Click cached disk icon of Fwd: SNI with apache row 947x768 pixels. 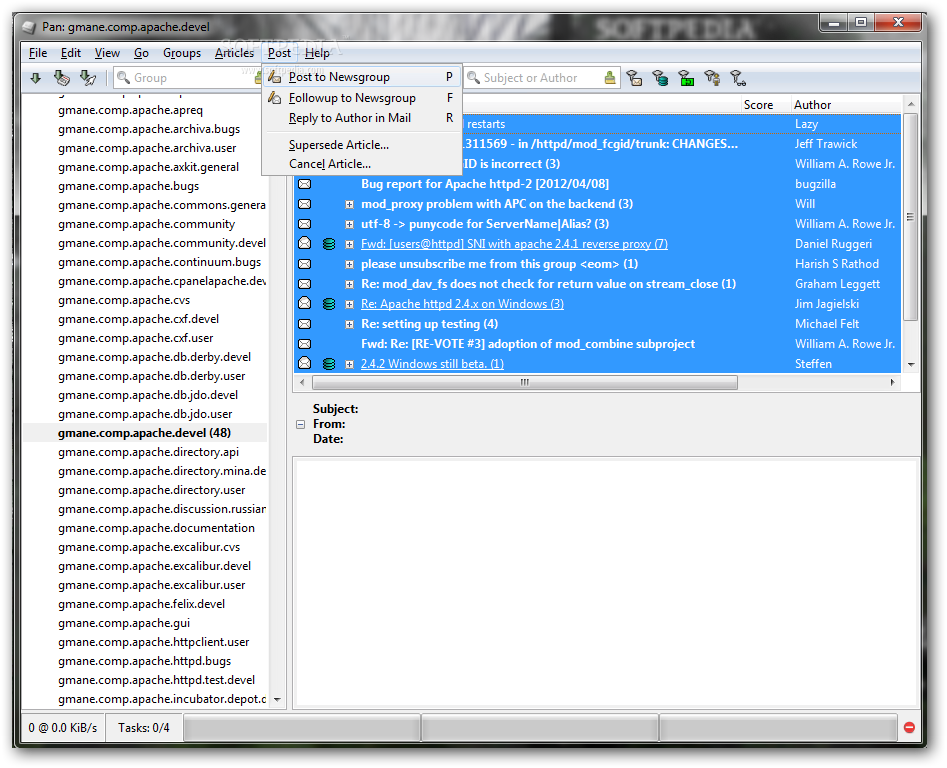(x=329, y=244)
